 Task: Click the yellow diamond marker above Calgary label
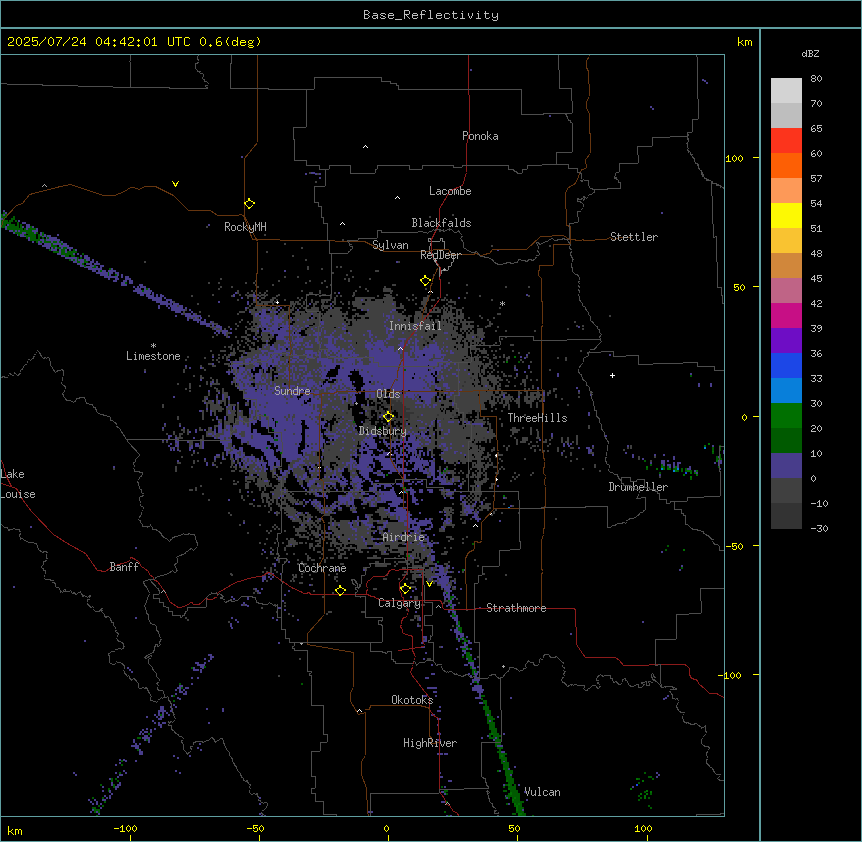[405, 589]
